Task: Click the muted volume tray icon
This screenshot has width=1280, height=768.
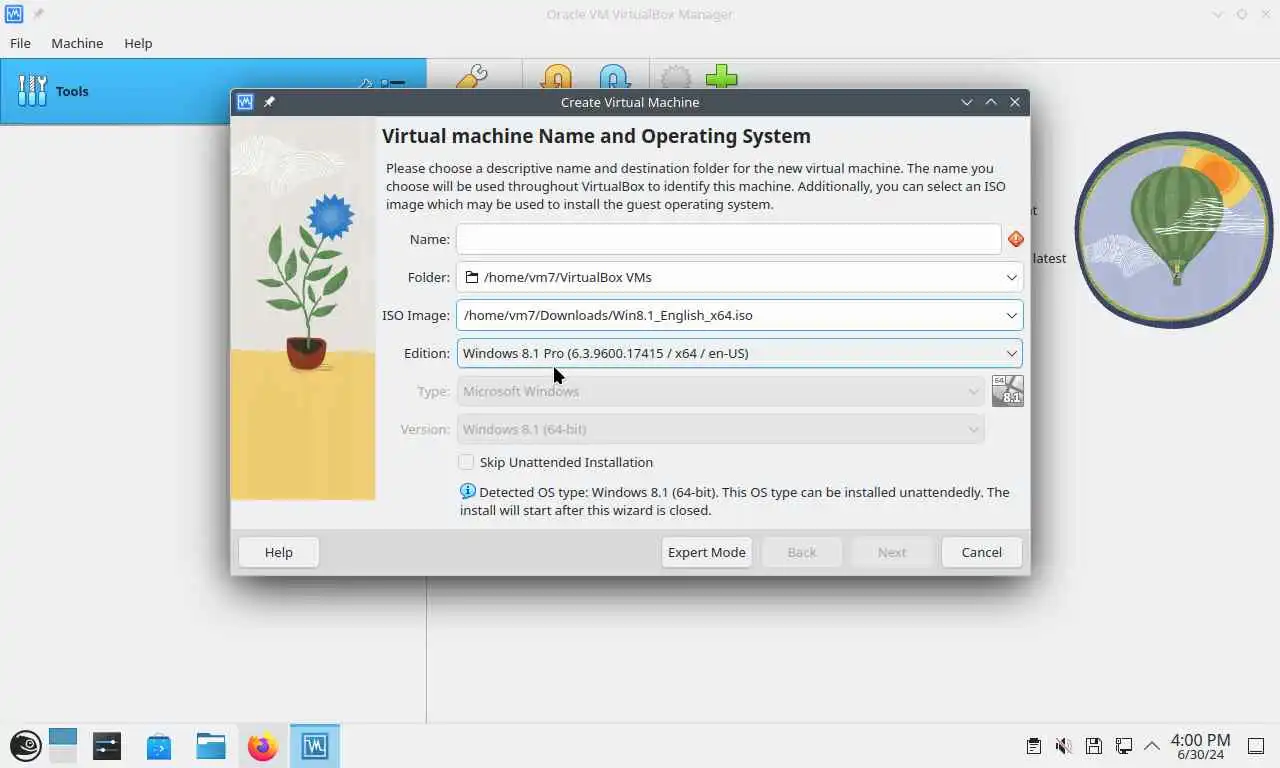Action: [1064, 746]
